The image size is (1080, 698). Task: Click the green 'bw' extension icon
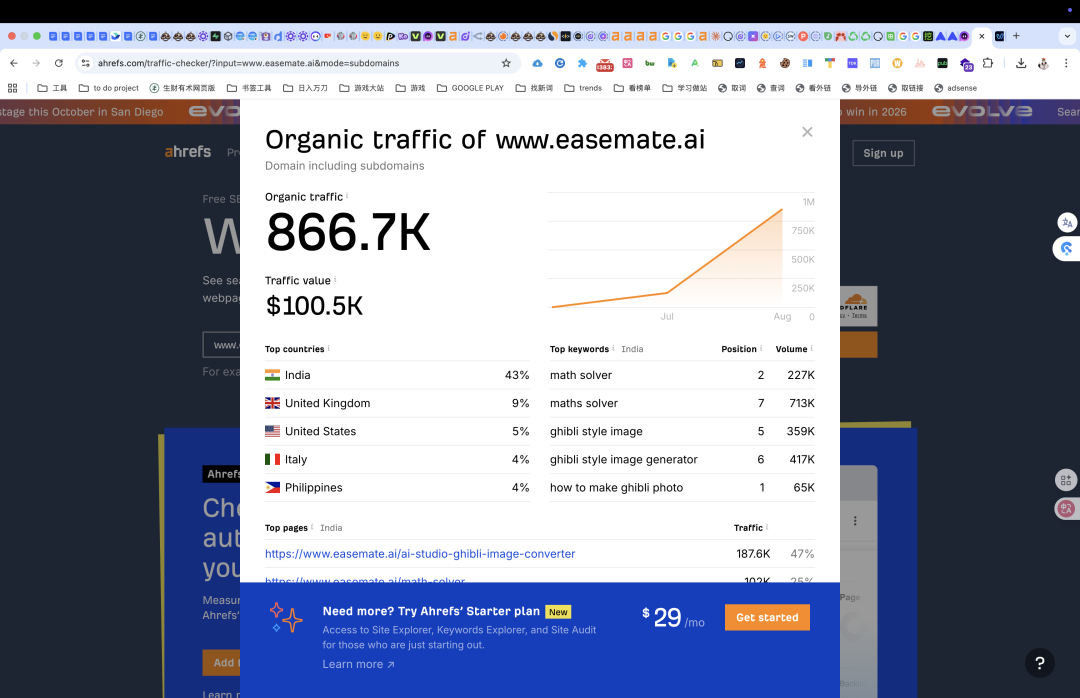coord(650,63)
